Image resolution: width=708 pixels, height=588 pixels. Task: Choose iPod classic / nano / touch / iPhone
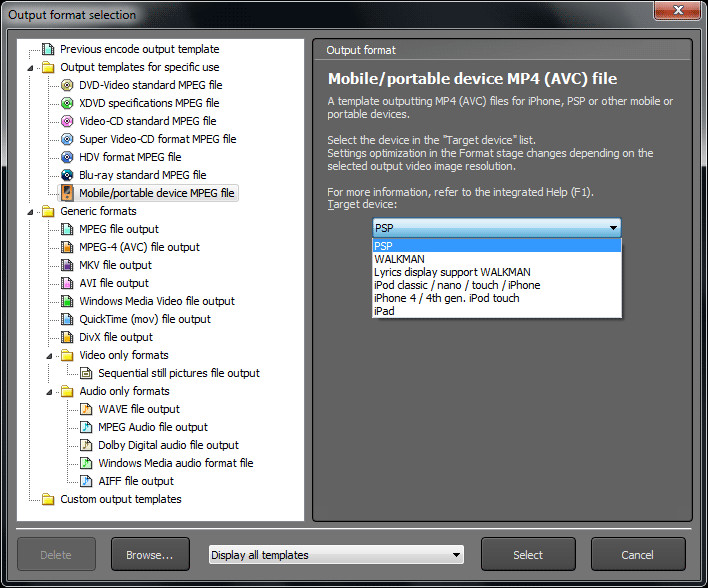(497, 285)
